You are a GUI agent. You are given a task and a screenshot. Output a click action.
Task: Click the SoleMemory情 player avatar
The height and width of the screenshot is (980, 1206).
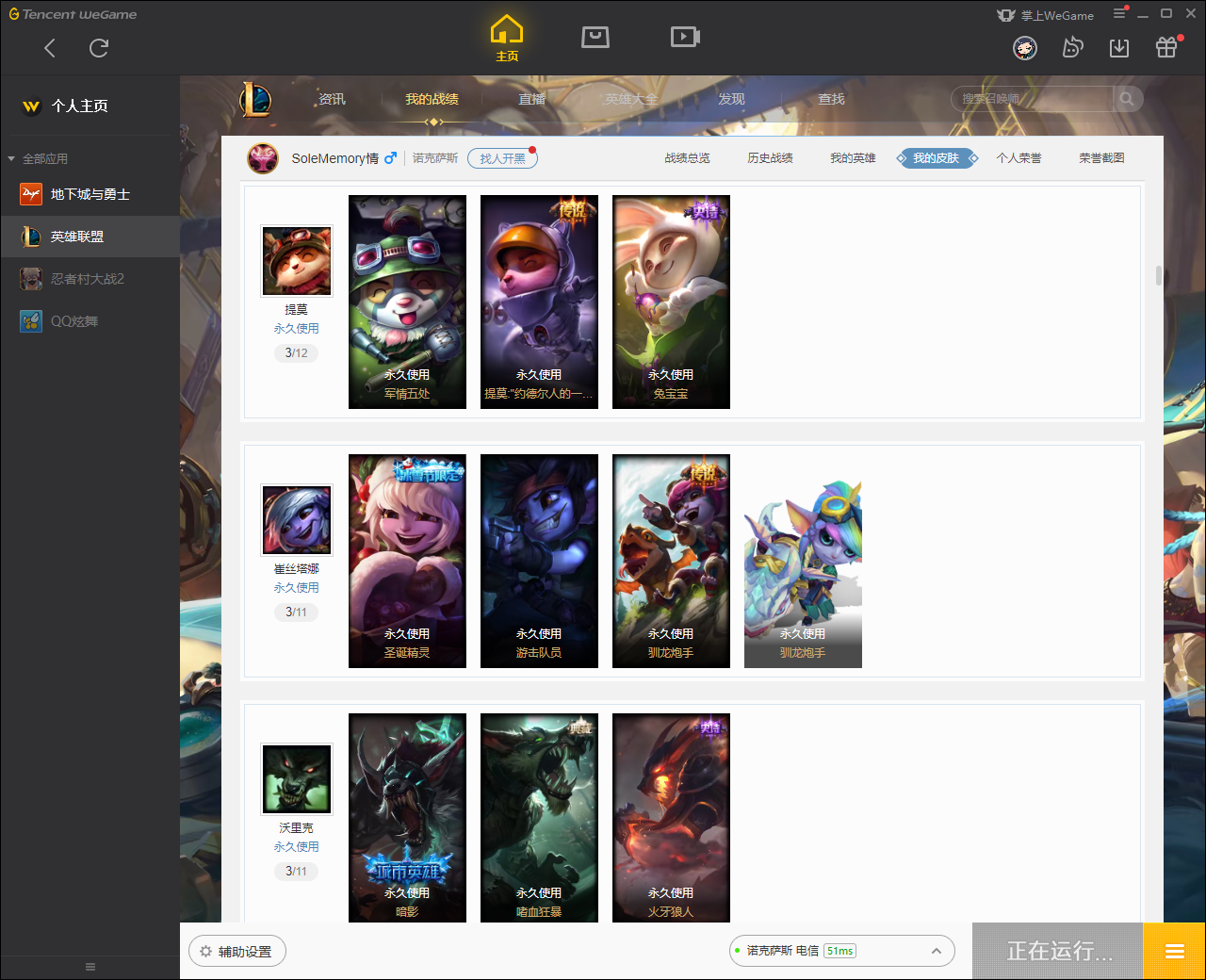pos(263,158)
